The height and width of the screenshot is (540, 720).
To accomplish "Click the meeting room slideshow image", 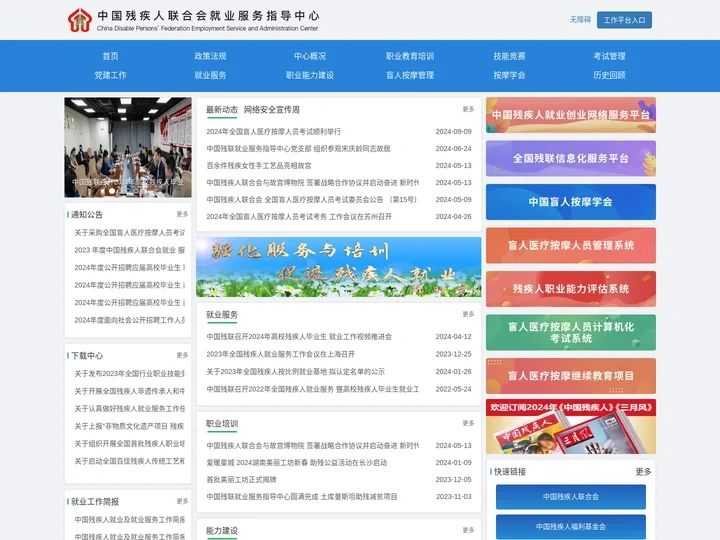I will 128,147.
